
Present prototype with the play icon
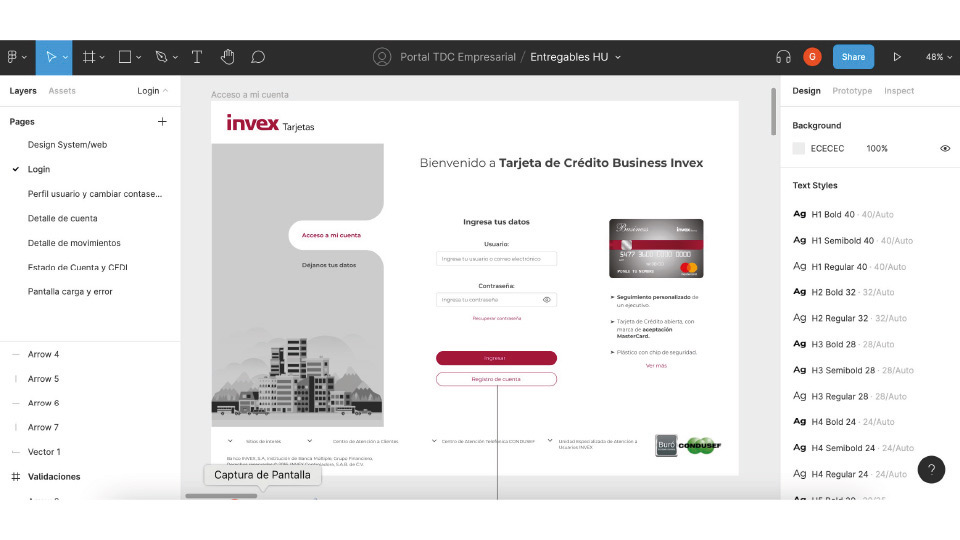pos(897,57)
